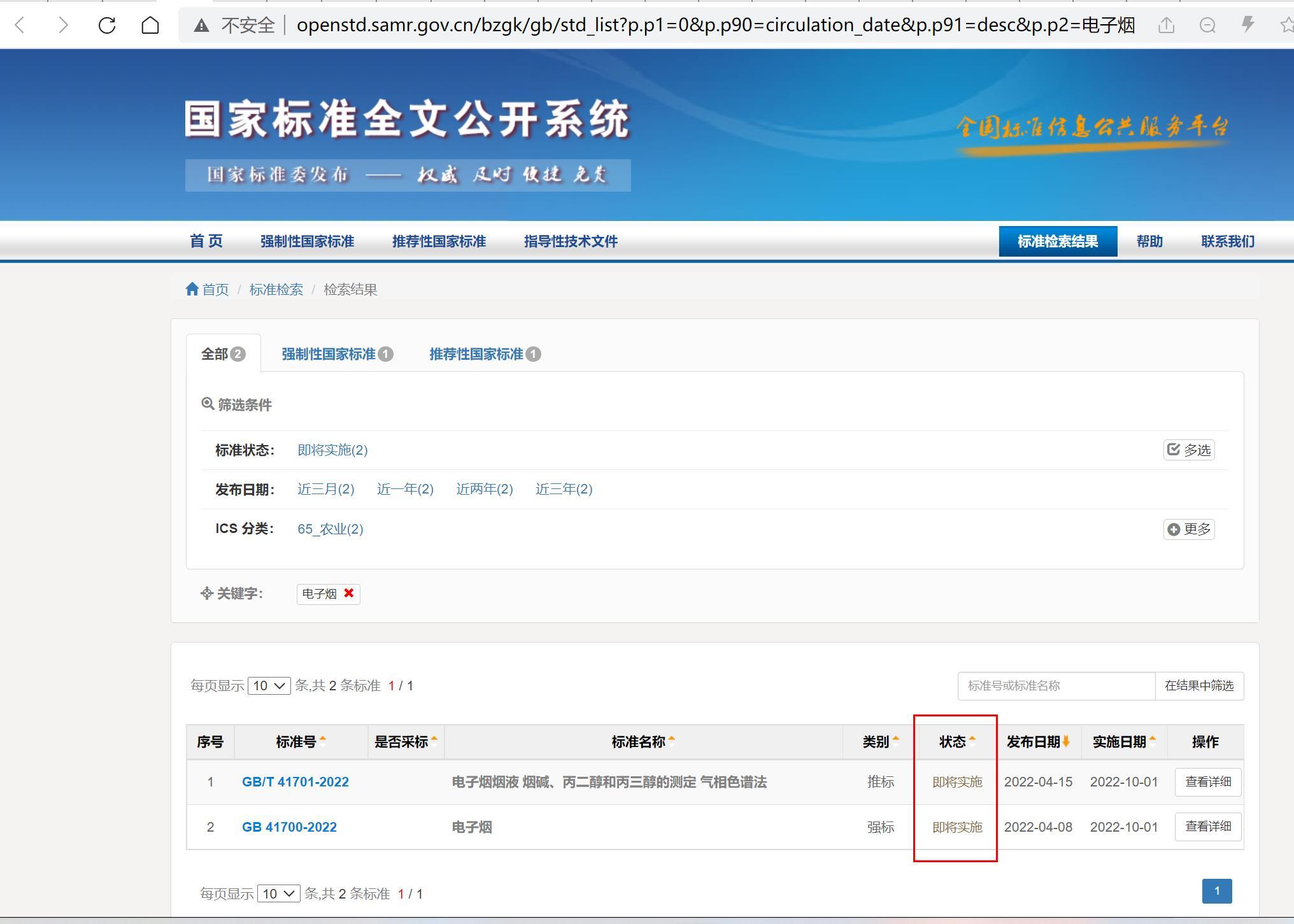
Task: Click the magnifier icon next to 筛选条件
Action: [x=208, y=404]
